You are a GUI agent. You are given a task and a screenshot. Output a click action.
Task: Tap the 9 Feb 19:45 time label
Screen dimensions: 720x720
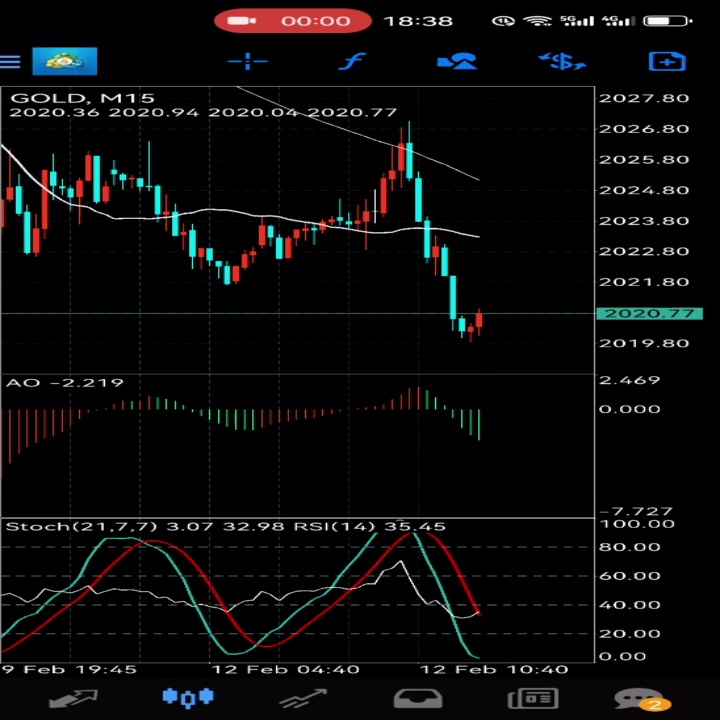point(68,669)
